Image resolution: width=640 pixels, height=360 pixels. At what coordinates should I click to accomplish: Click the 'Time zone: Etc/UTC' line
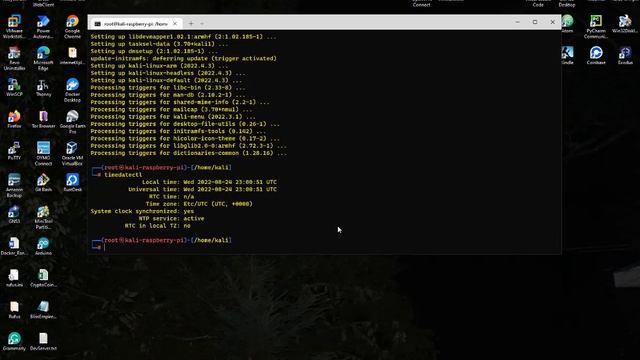199,204
